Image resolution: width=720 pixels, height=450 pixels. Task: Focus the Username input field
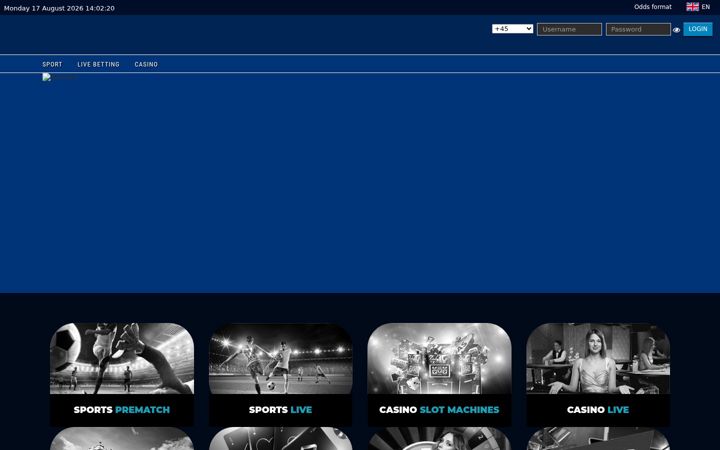pyautogui.click(x=569, y=29)
